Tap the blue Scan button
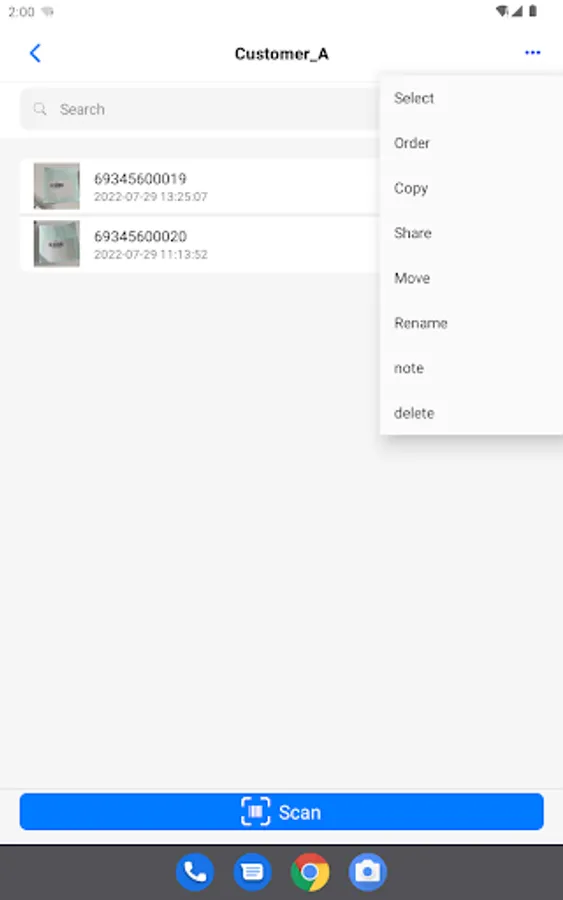Screen dimensions: 563x900 281,812
